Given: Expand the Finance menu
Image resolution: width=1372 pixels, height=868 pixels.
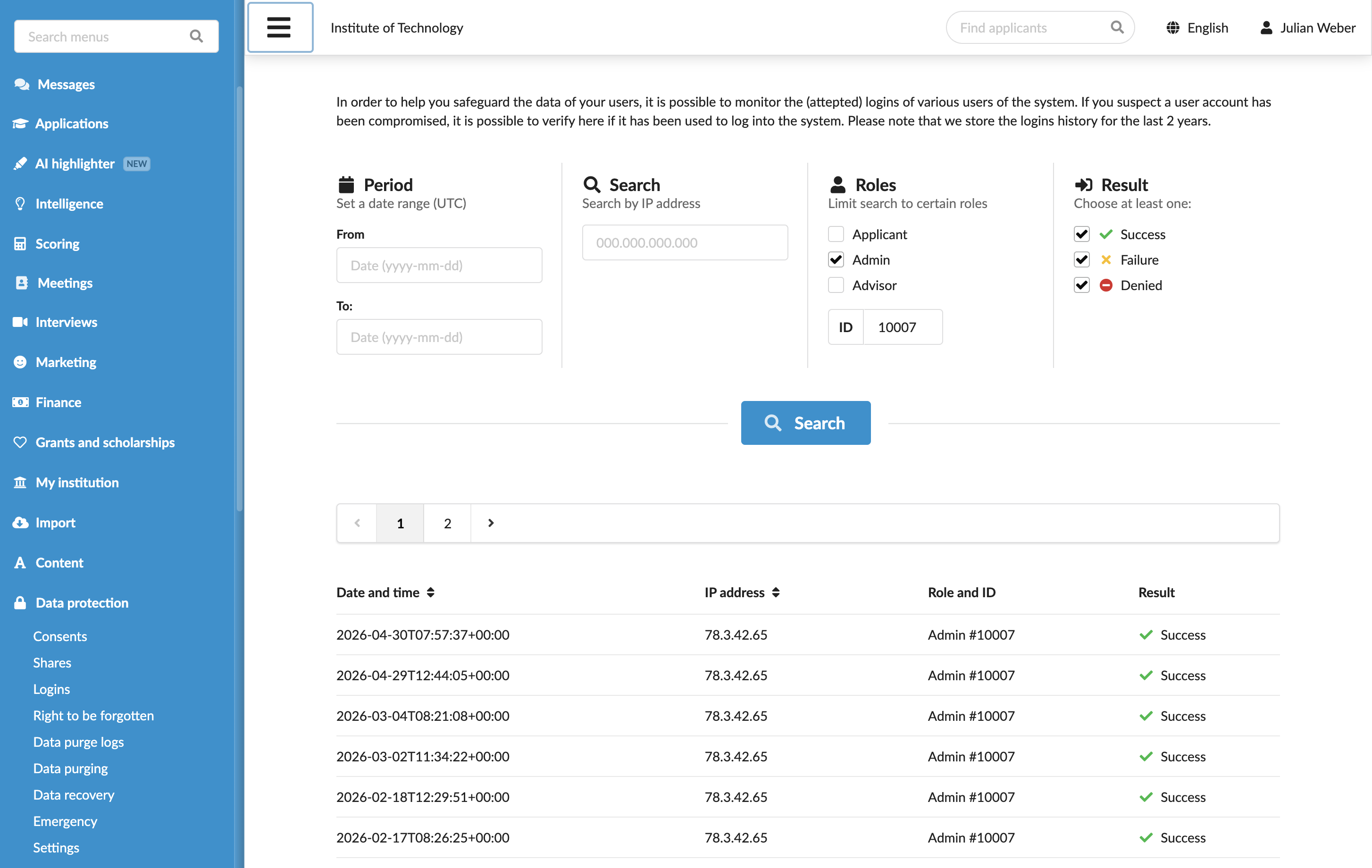Looking at the screenshot, I should pos(58,402).
